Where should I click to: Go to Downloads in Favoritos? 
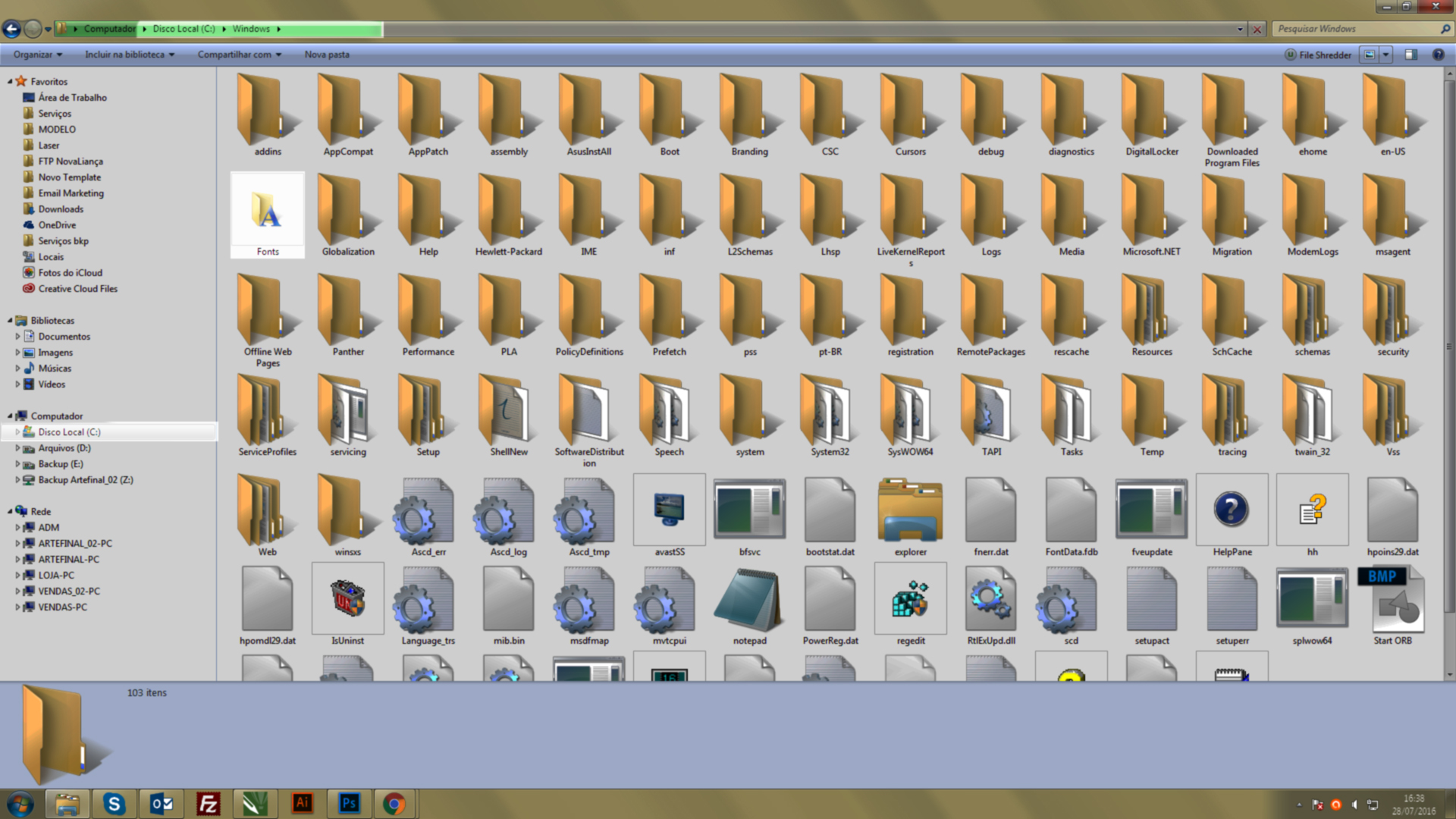[61, 209]
